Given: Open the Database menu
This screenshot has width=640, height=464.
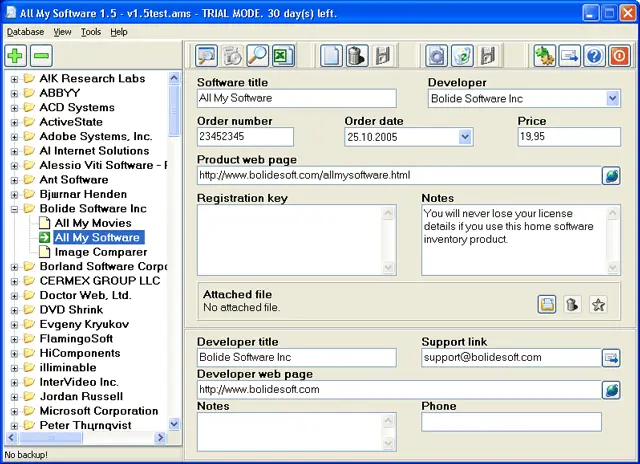Looking at the screenshot, I should [25, 32].
